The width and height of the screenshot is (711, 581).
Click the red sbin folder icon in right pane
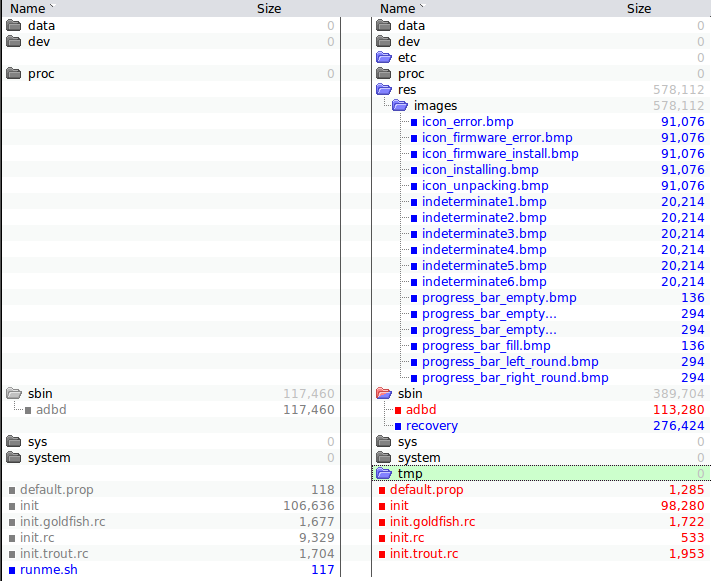pyautogui.click(x=384, y=393)
